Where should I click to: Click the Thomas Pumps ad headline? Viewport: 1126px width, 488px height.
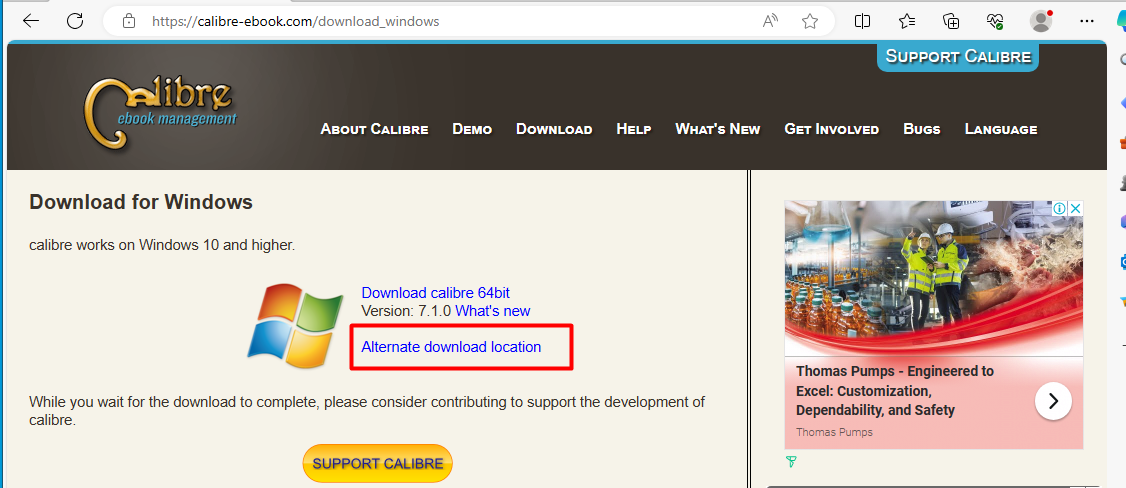click(895, 391)
